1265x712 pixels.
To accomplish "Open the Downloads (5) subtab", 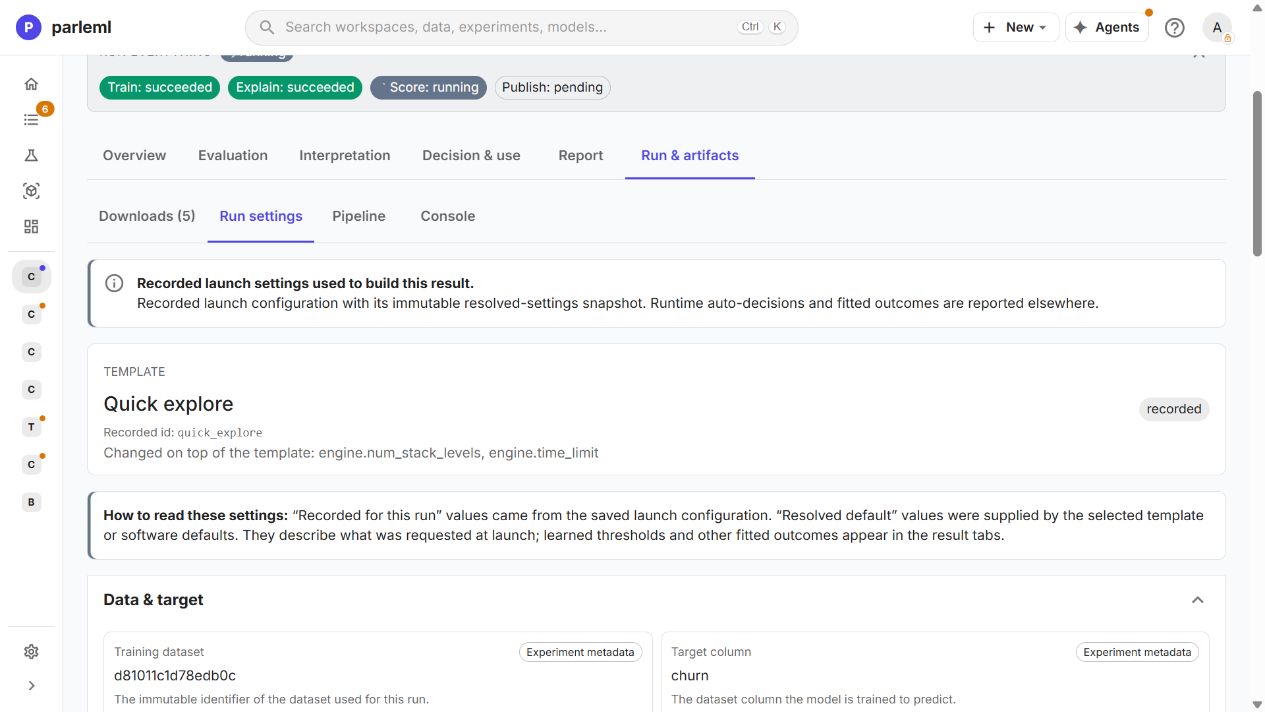I will [147, 216].
